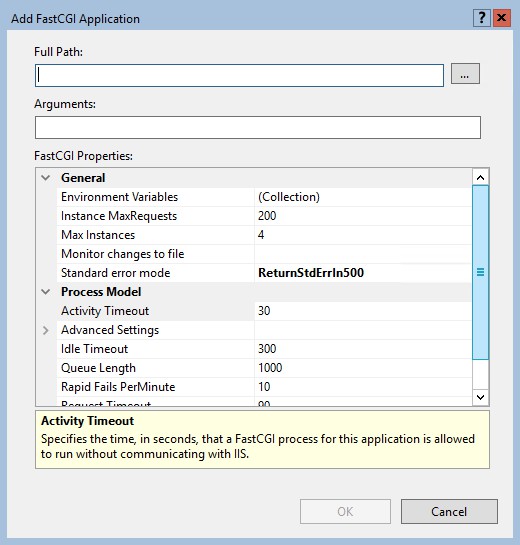Collapse the General section chevron
520x545 pixels.
coord(46,178)
